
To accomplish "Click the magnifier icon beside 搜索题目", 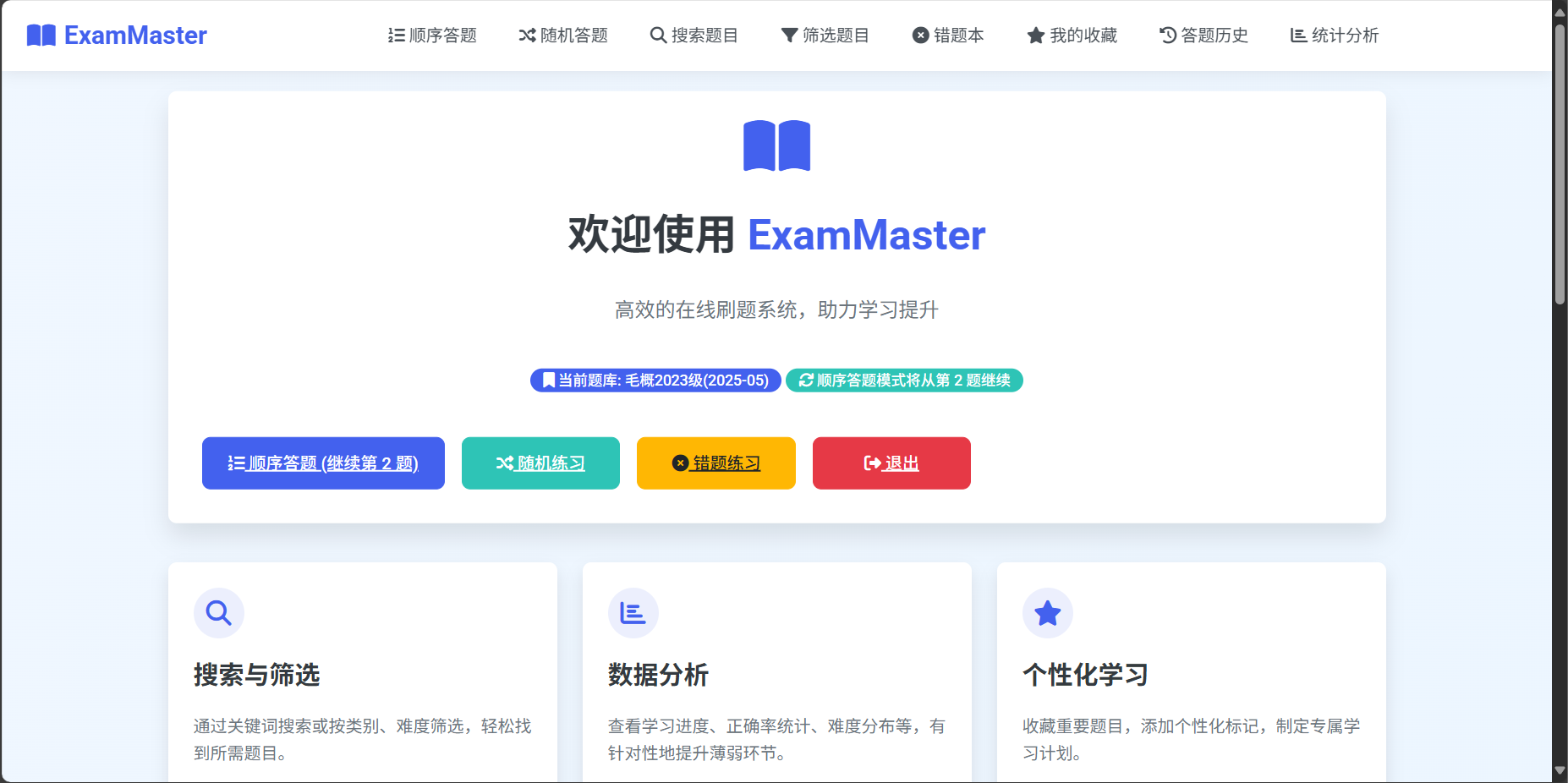I will (x=658, y=36).
